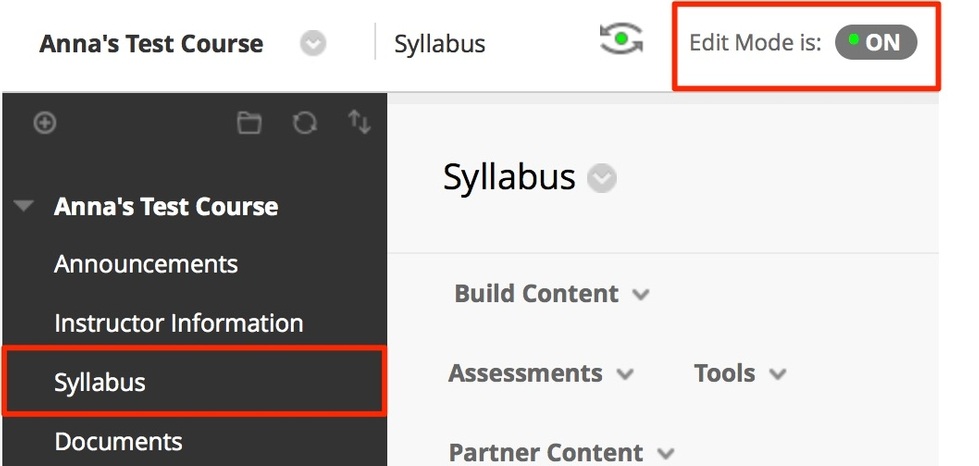Open Documents in the course menu

(x=118, y=441)
